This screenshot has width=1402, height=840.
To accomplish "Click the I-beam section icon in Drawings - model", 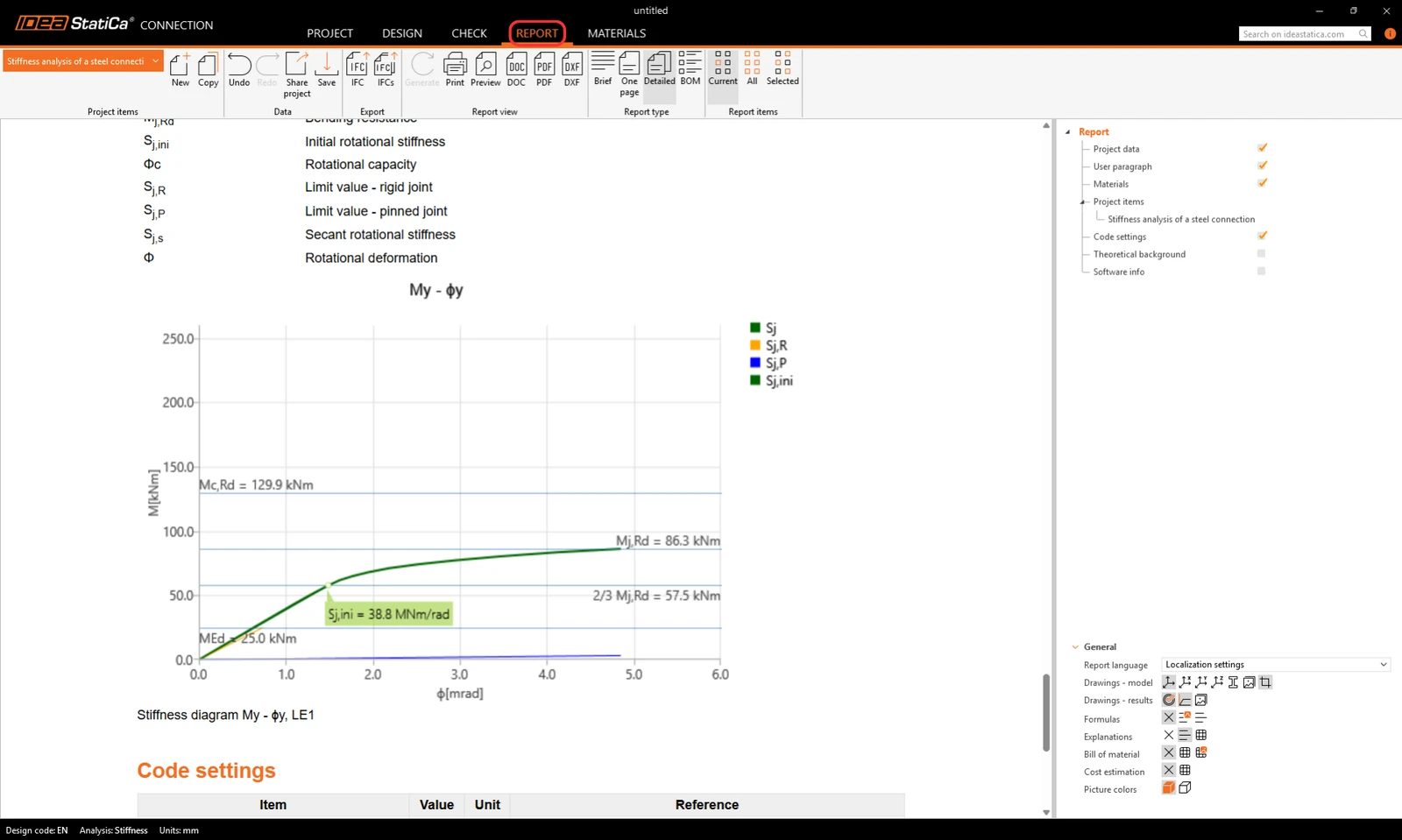I will [x=1233, y=682].
